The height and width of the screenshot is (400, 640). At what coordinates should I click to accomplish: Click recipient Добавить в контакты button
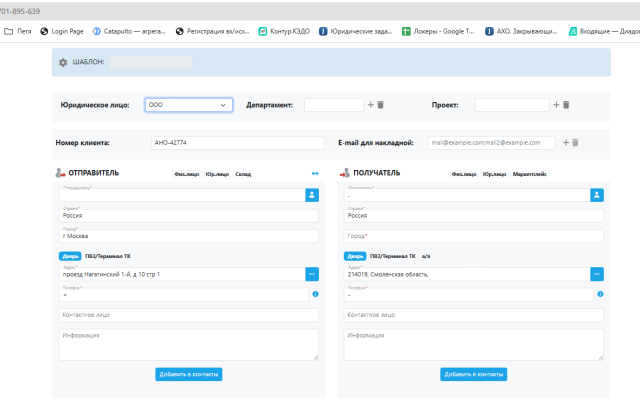[x=473, y=374]
